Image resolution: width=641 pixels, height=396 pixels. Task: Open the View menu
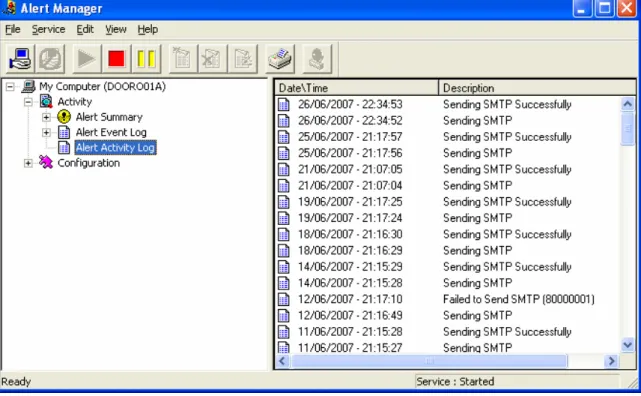(116, 29)
